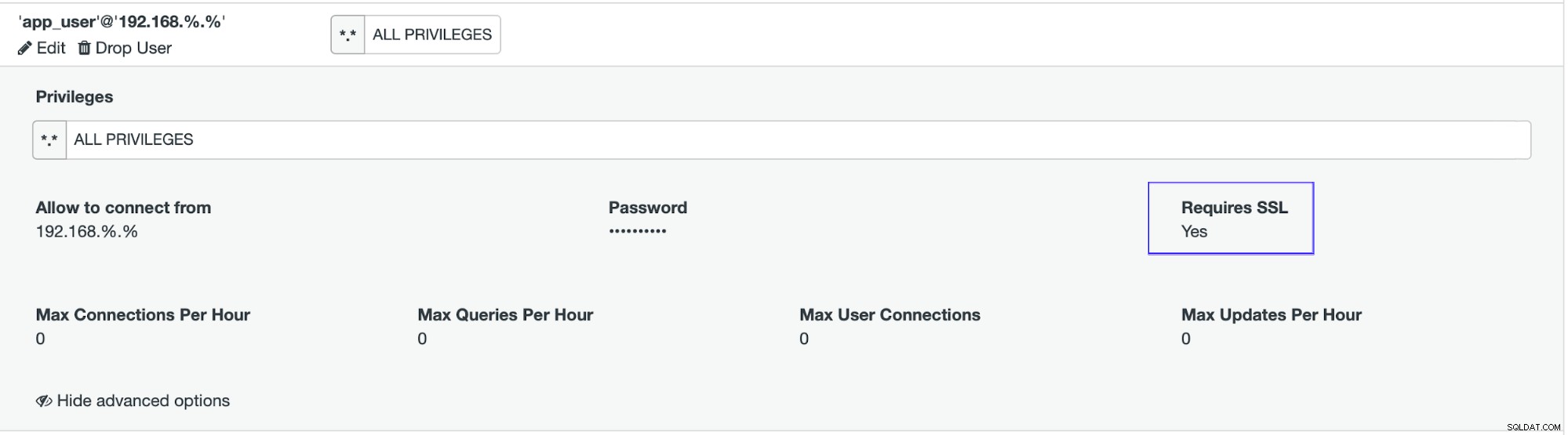Click the Requires SSL Yes value
This screenshot has width=1568, height=435.
(1194, 232)
